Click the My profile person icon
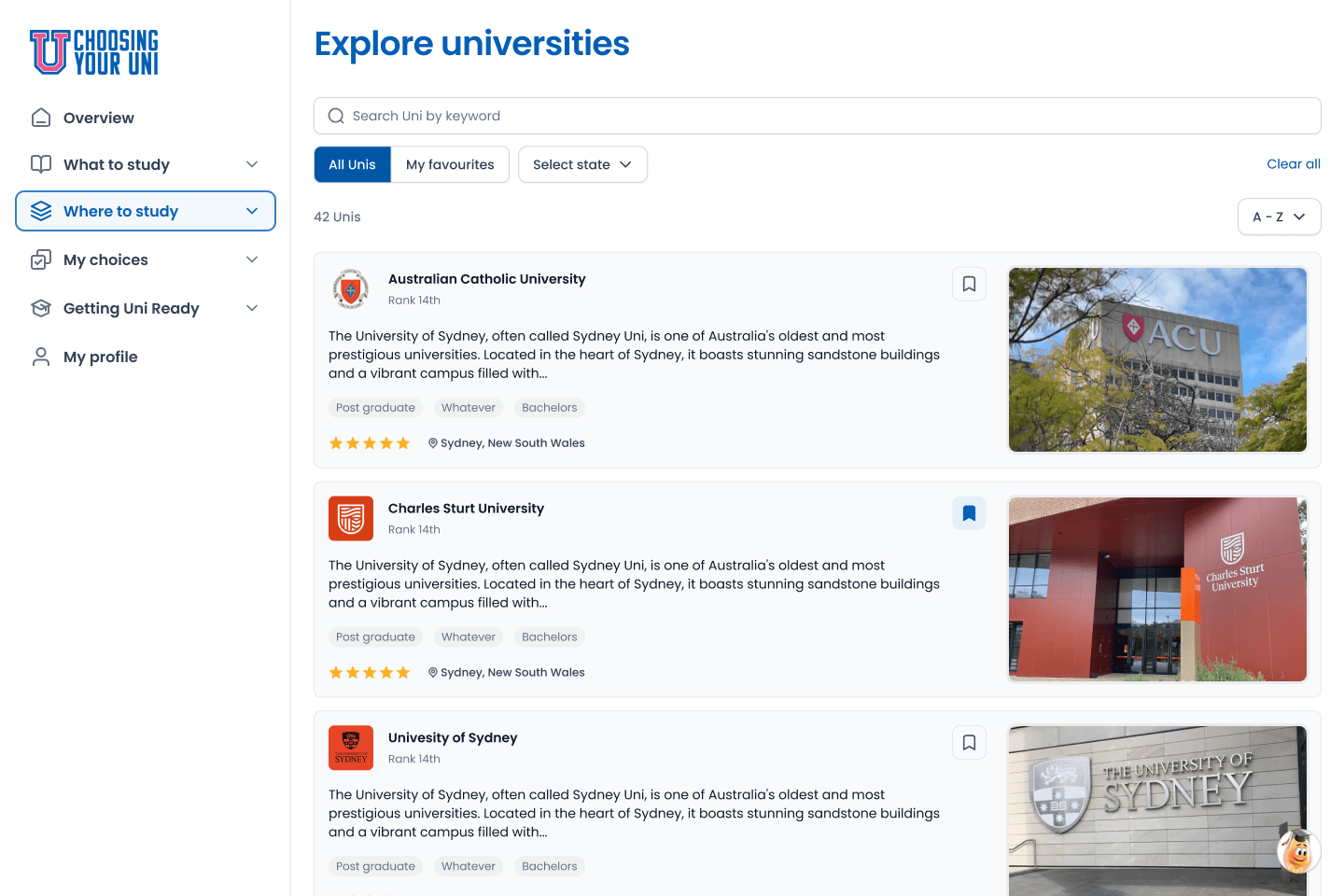The height and width of the screenshot is (896, 1344). click(x=41, y=357)
